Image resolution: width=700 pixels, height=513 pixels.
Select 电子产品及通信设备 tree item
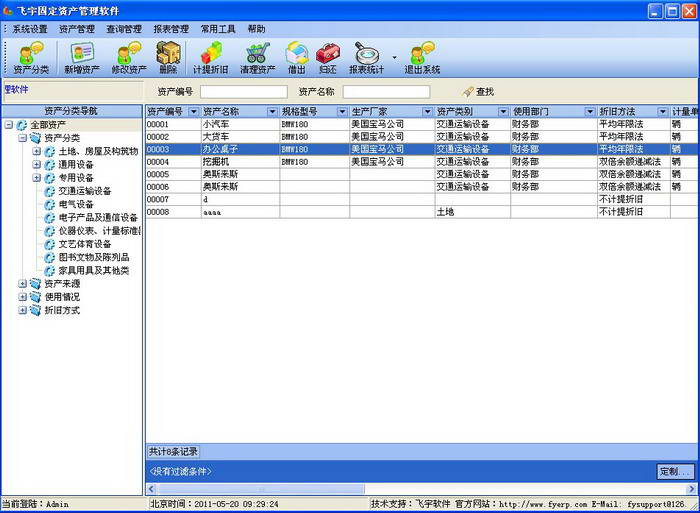click(98, 217)
